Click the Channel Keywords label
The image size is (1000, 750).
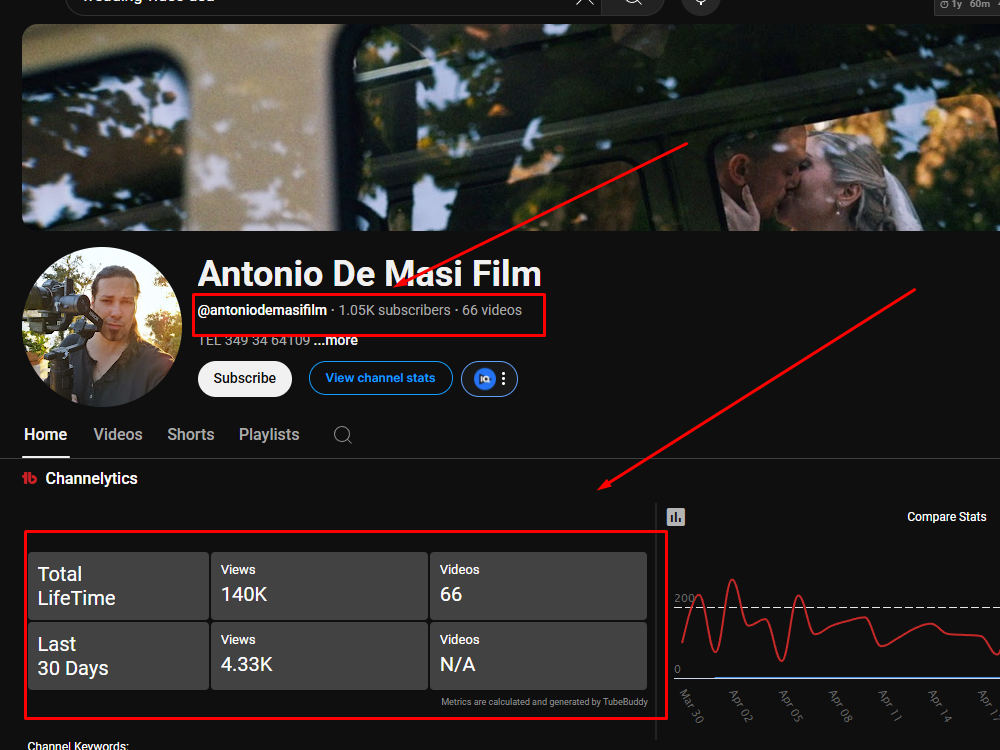(78, 745)
